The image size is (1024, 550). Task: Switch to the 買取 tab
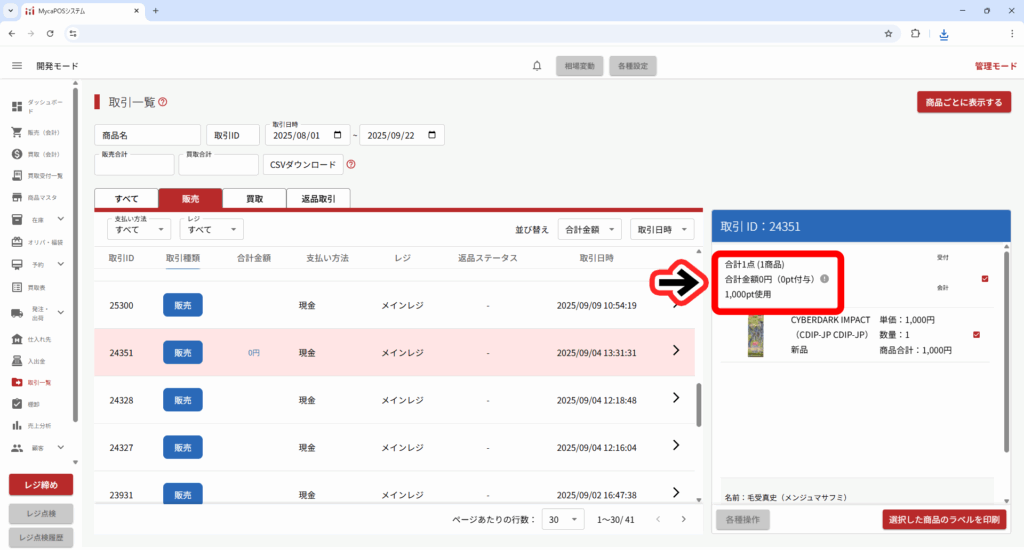(254, 199)
